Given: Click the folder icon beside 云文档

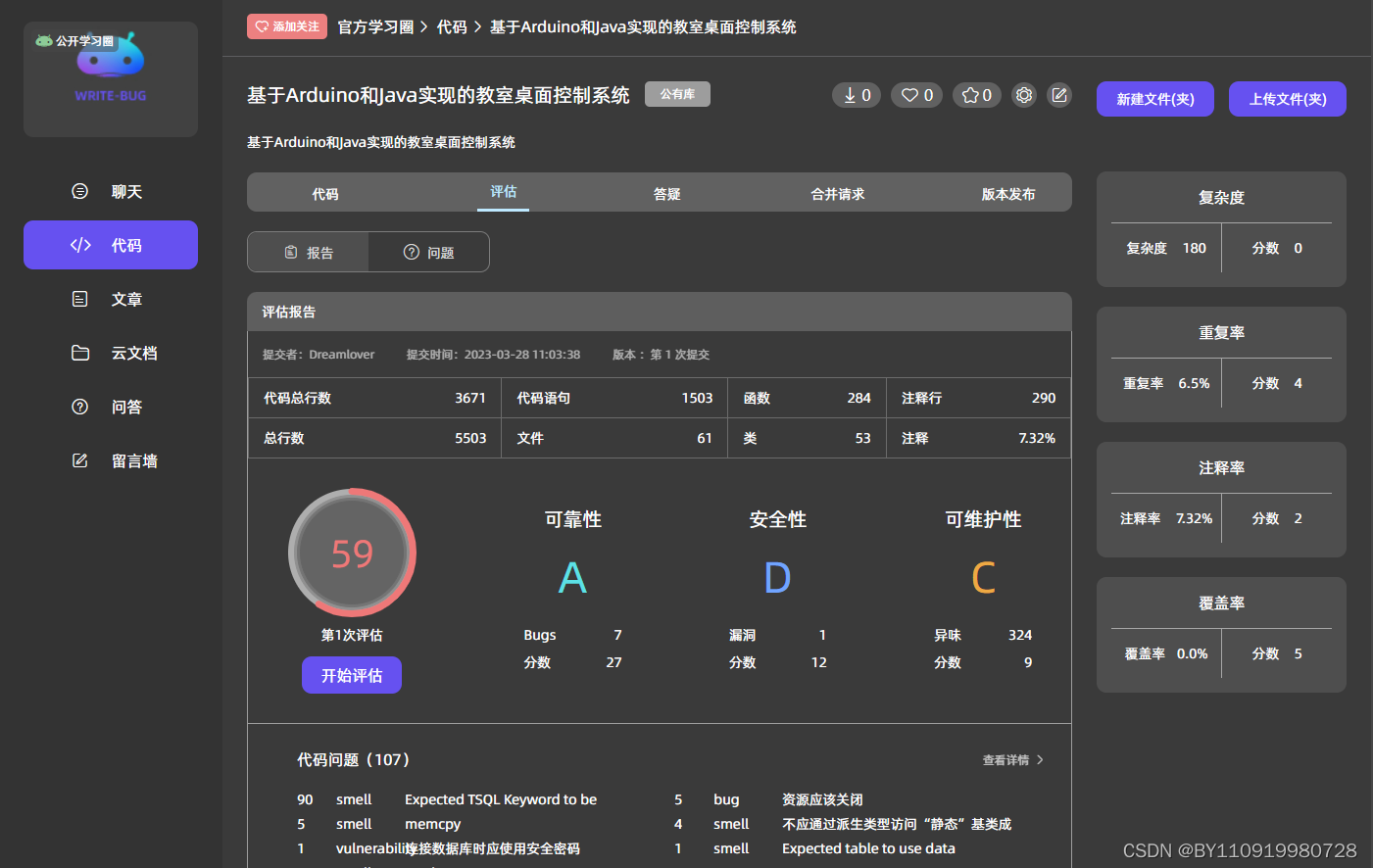Looking at the screenshot, I should 80,353.
